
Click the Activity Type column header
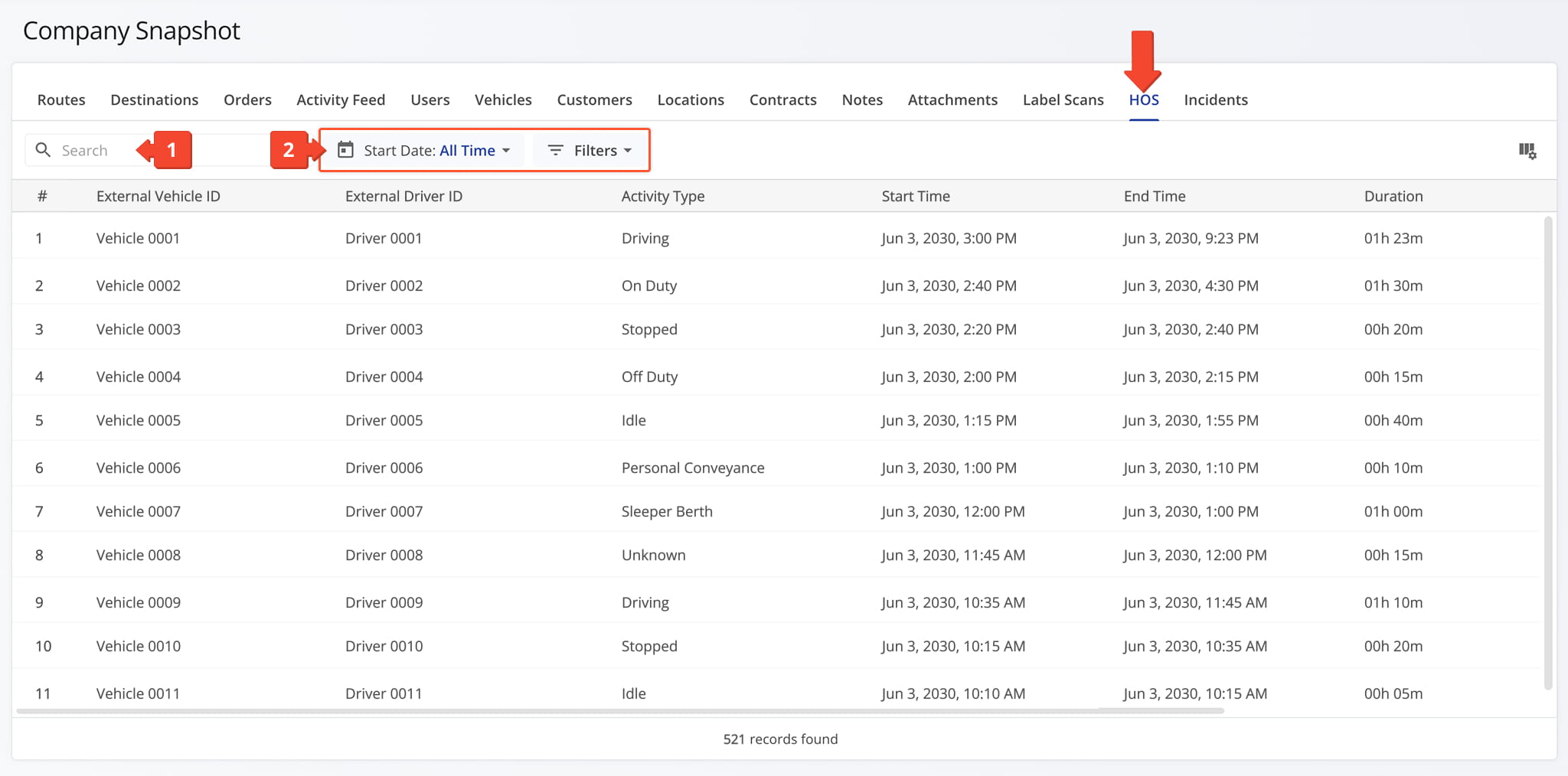tap(663, 196)
